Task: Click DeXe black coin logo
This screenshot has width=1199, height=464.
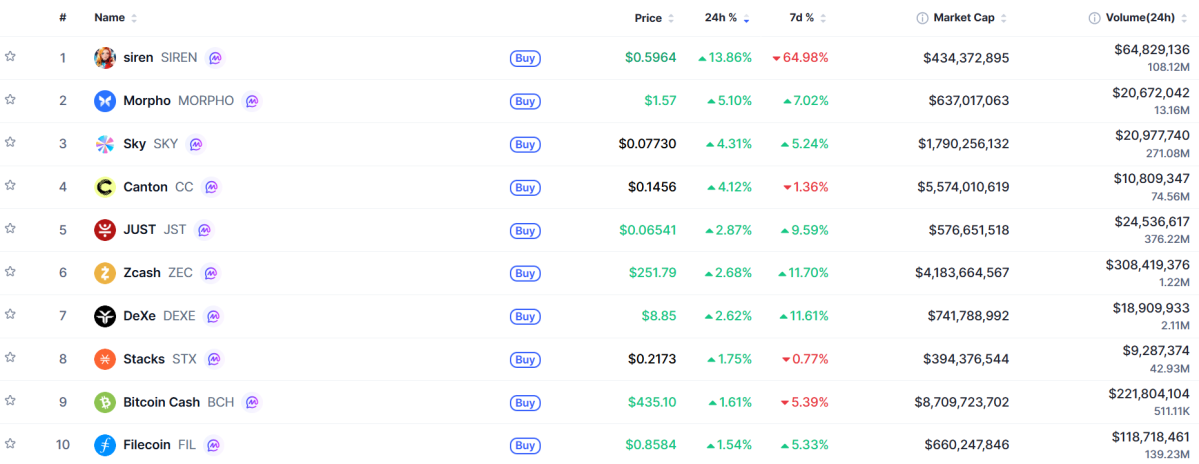Action: 105,316
